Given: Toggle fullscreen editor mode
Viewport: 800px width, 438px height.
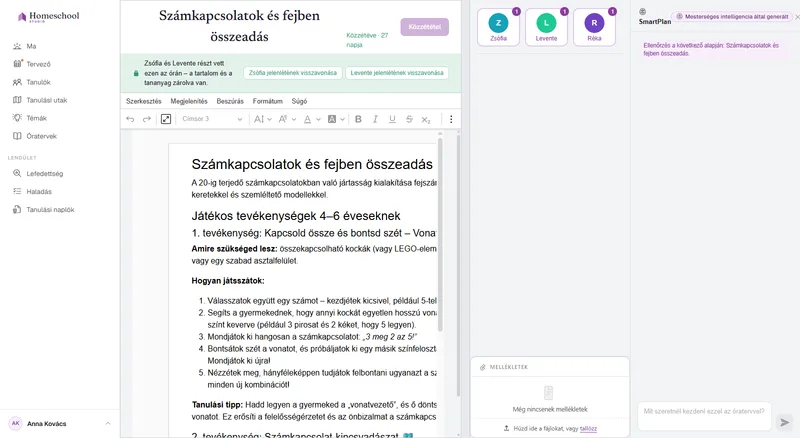Looking at the screenshot, I should 166,119.
